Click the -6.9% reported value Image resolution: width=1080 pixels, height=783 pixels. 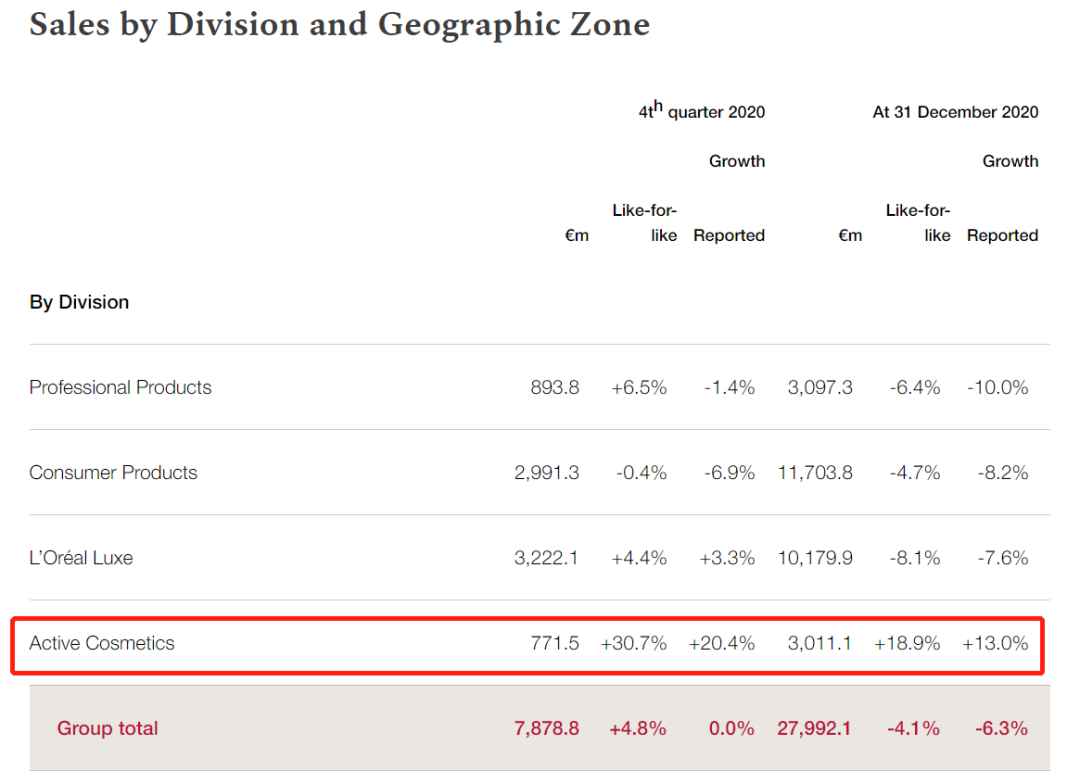pyautogui.click(x=729, y=473)
